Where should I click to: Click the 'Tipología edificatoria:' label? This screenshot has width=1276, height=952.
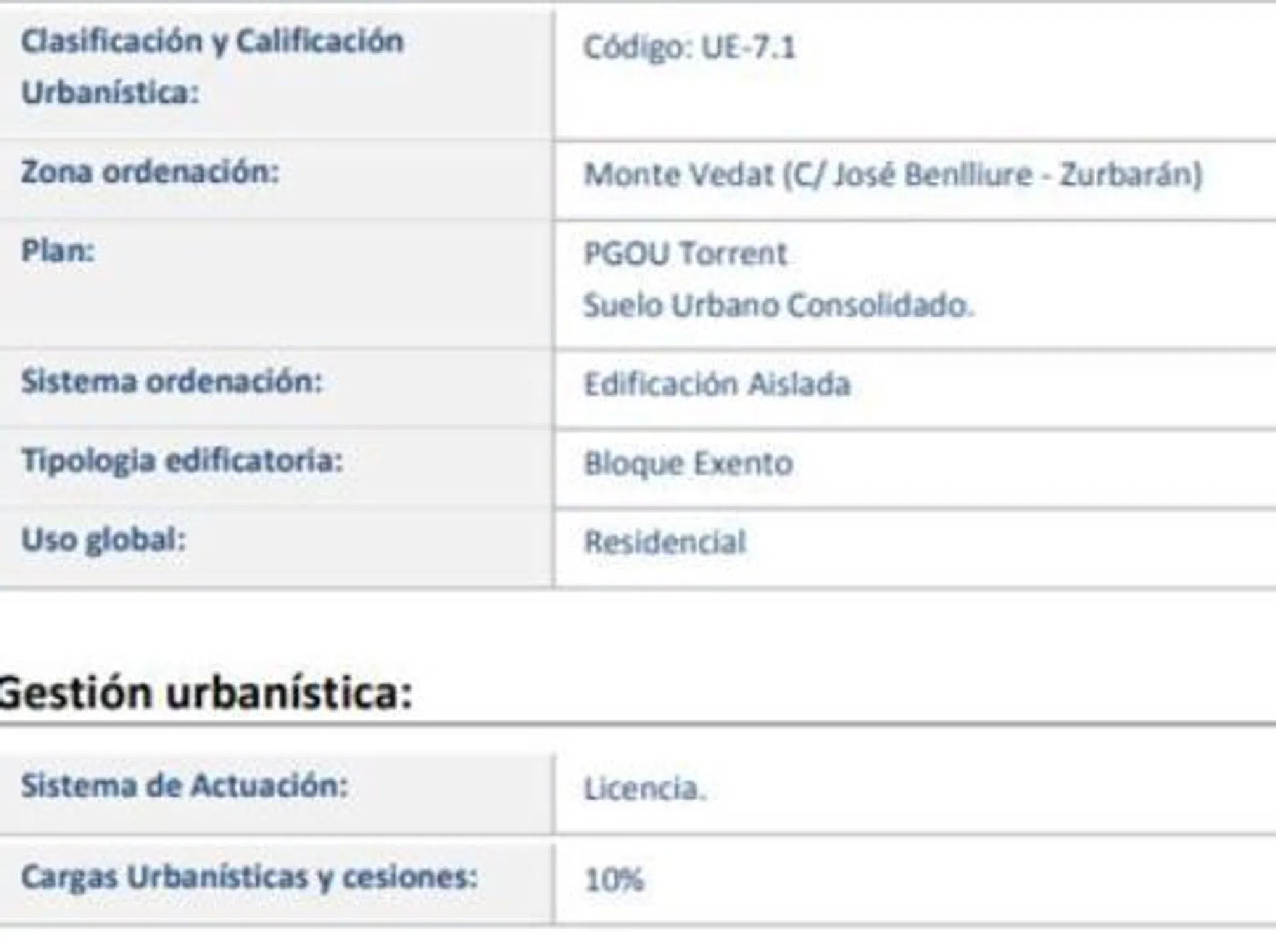pyautogui.click(x=182, y=460)
